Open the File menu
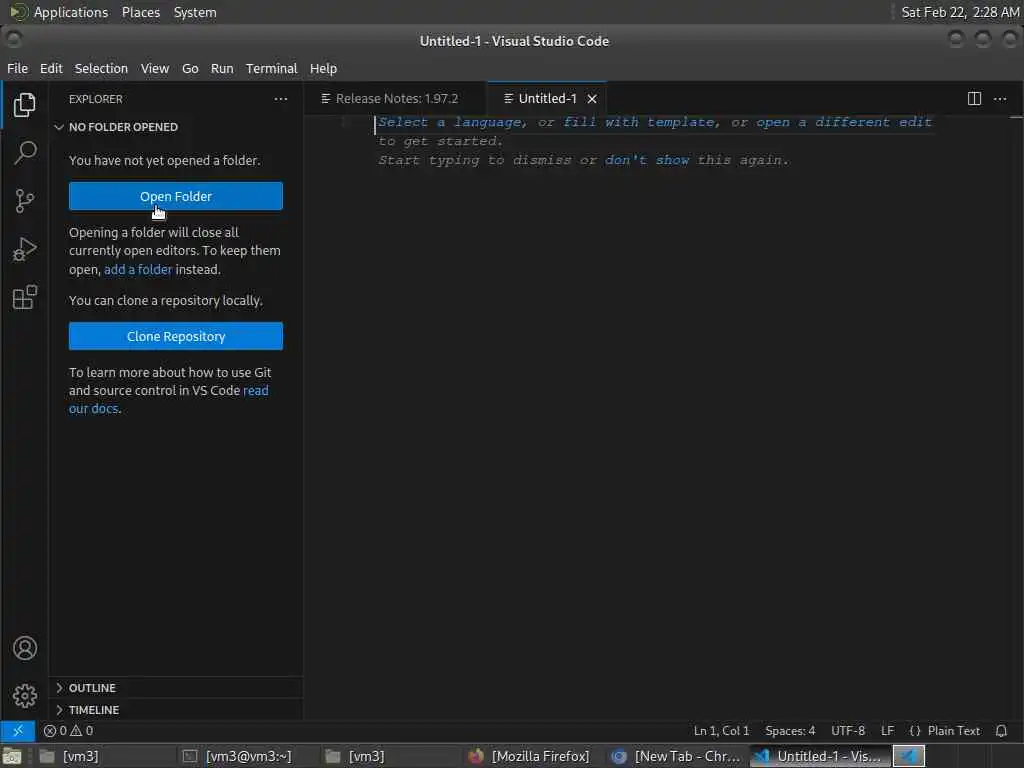The width and height of the screenshot is (1024, 768). pos(17,69)
